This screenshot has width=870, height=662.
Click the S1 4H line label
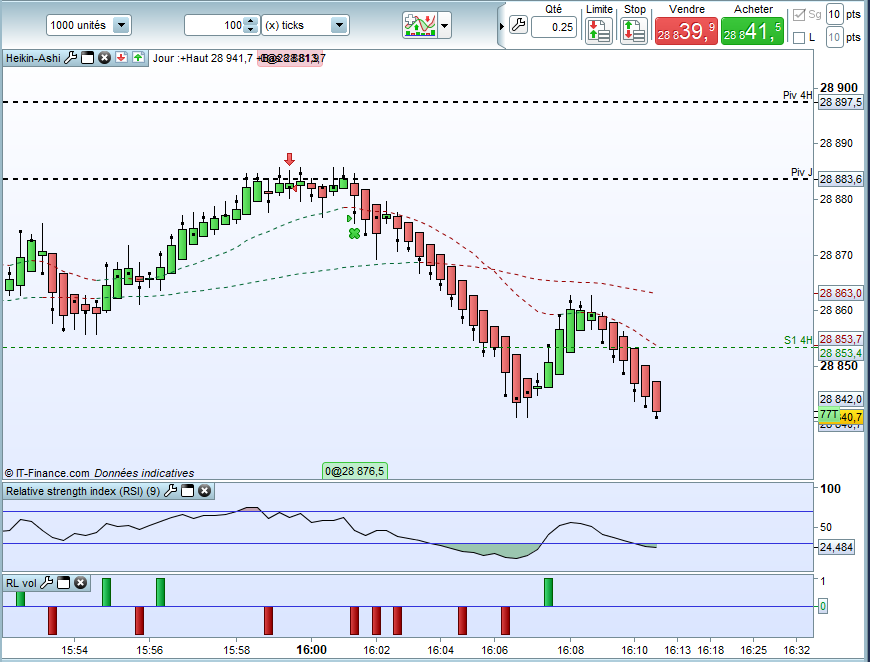pyautogui.click(x=798, y=340)
